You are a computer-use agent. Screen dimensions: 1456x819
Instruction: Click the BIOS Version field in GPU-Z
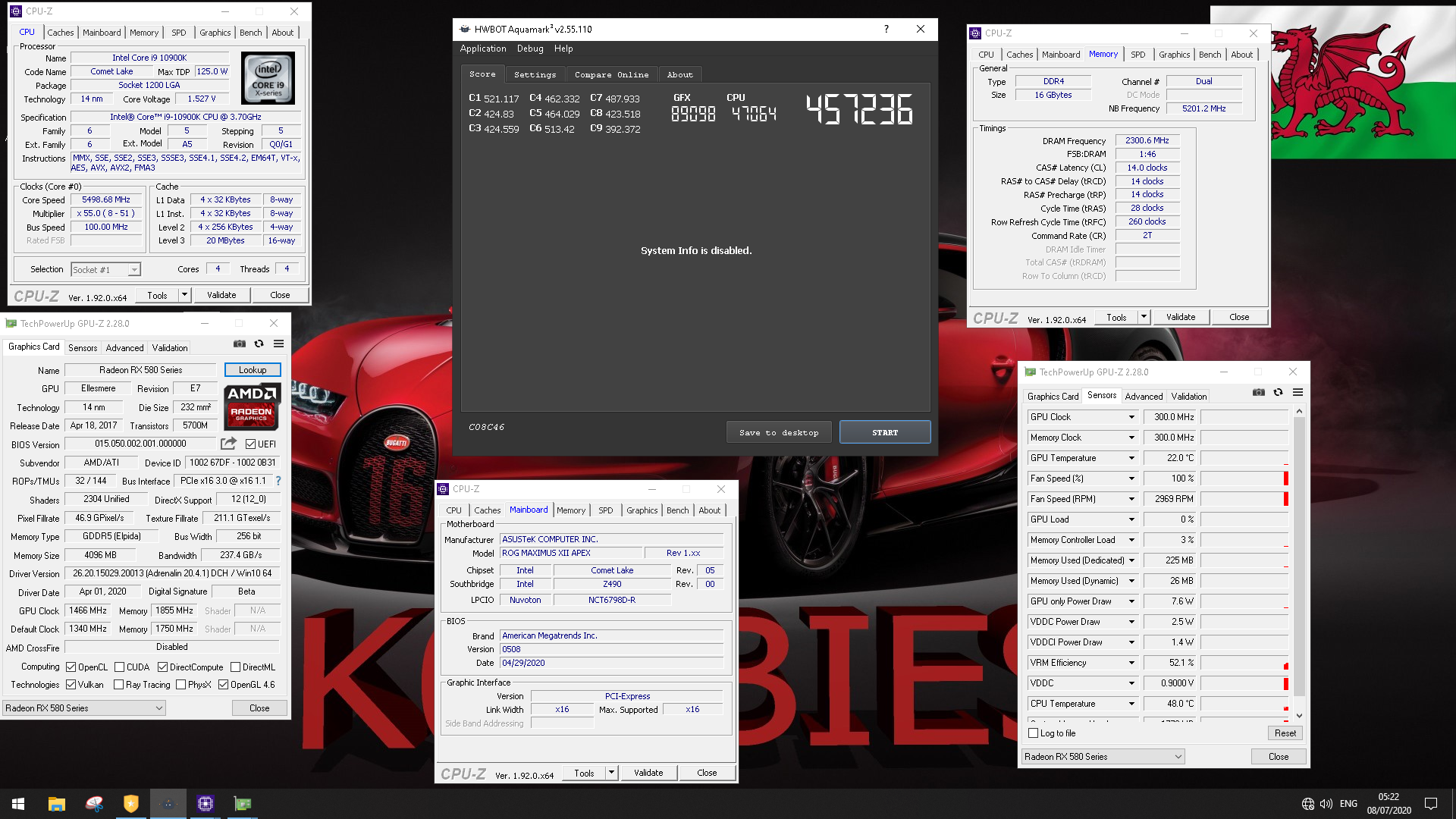tap(141, 444)
